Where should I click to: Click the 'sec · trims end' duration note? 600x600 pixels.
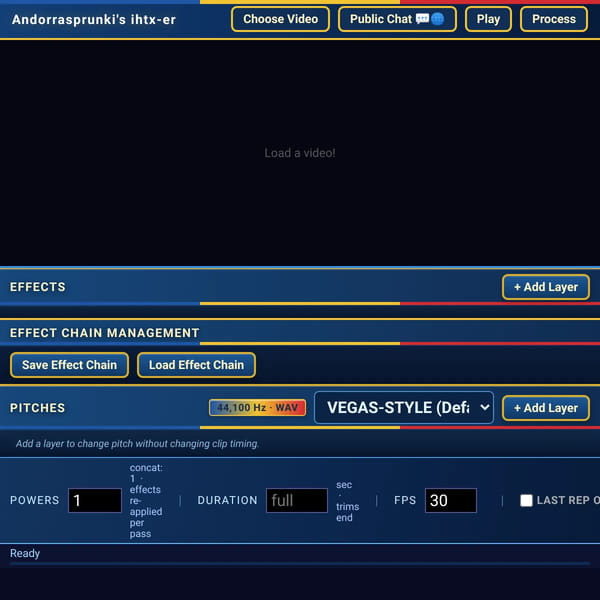click(x=347, y=501)
